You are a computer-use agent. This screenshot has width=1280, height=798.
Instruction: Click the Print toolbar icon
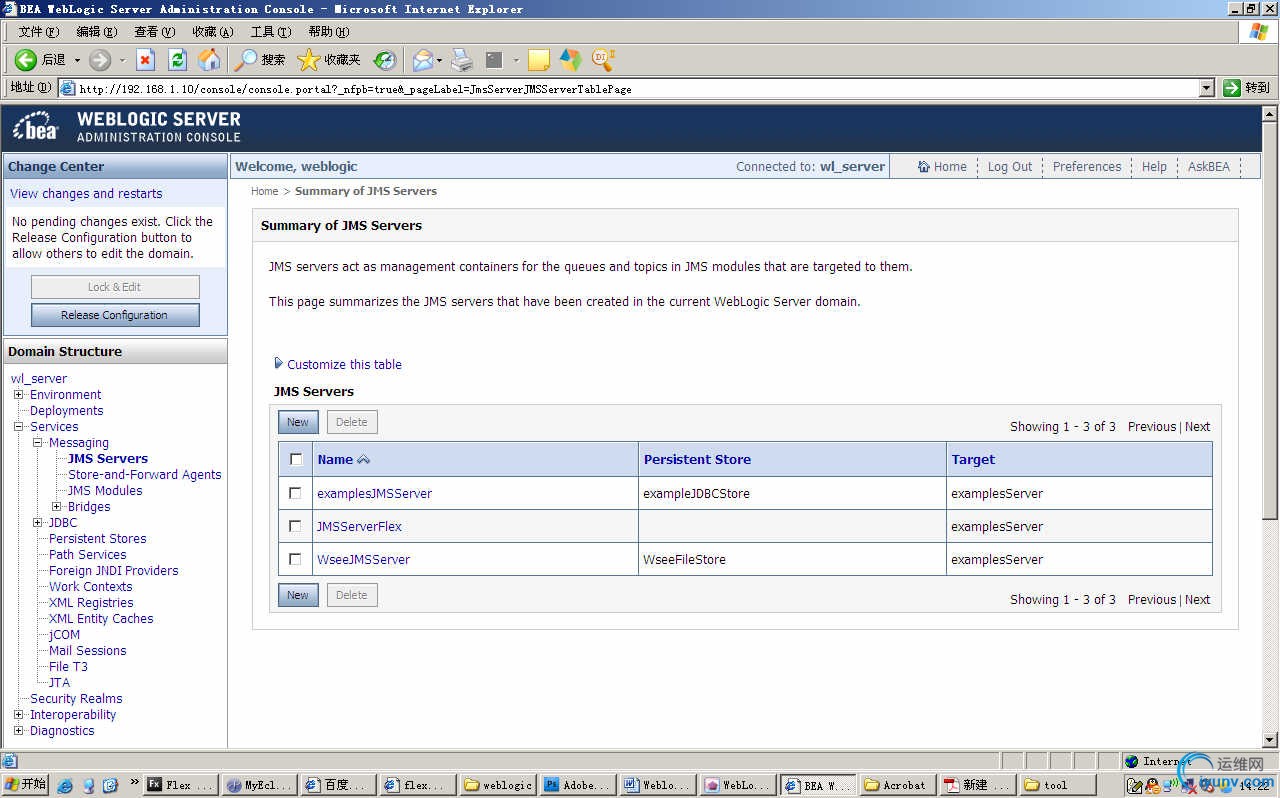[461, 60]
